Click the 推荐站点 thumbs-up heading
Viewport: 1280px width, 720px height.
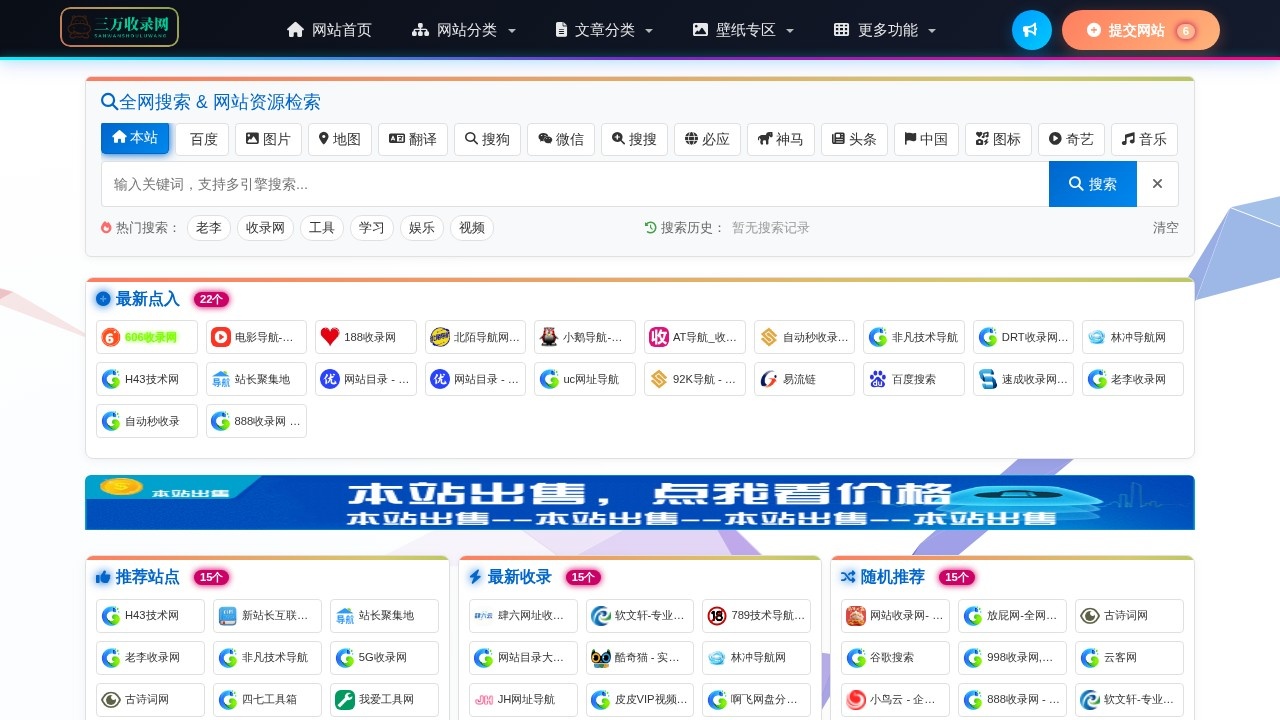pos(137,577)
